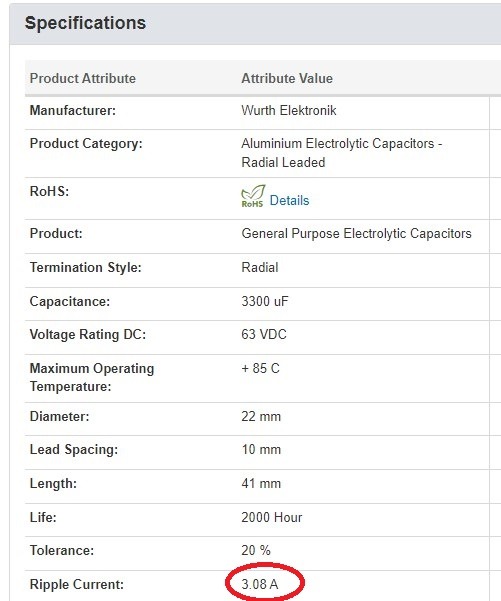
Task: Click the 63 VDC voltage rating value
Action: pos(264,334)
